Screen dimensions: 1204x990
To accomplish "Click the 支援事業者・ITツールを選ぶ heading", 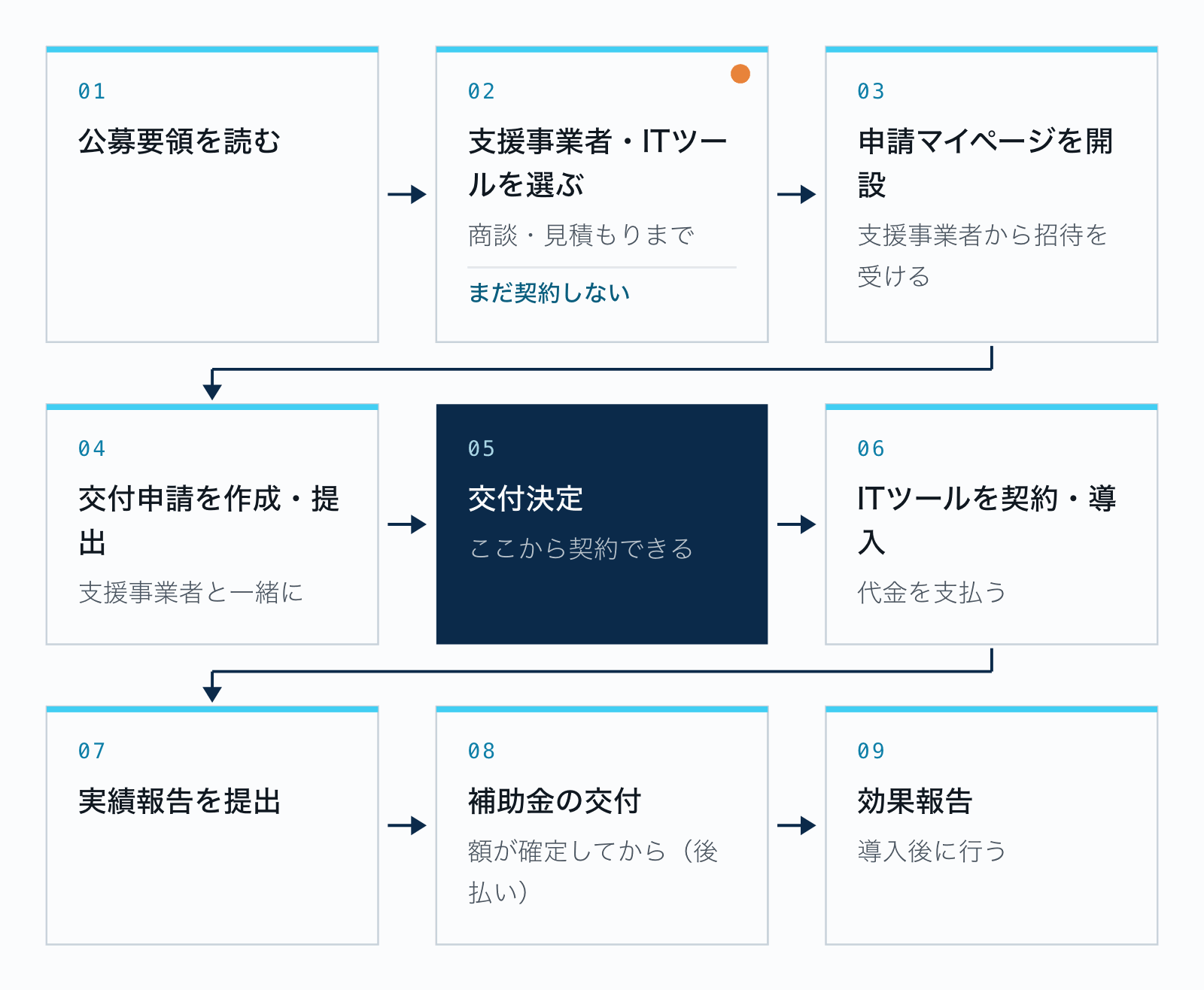I will 597,162.
